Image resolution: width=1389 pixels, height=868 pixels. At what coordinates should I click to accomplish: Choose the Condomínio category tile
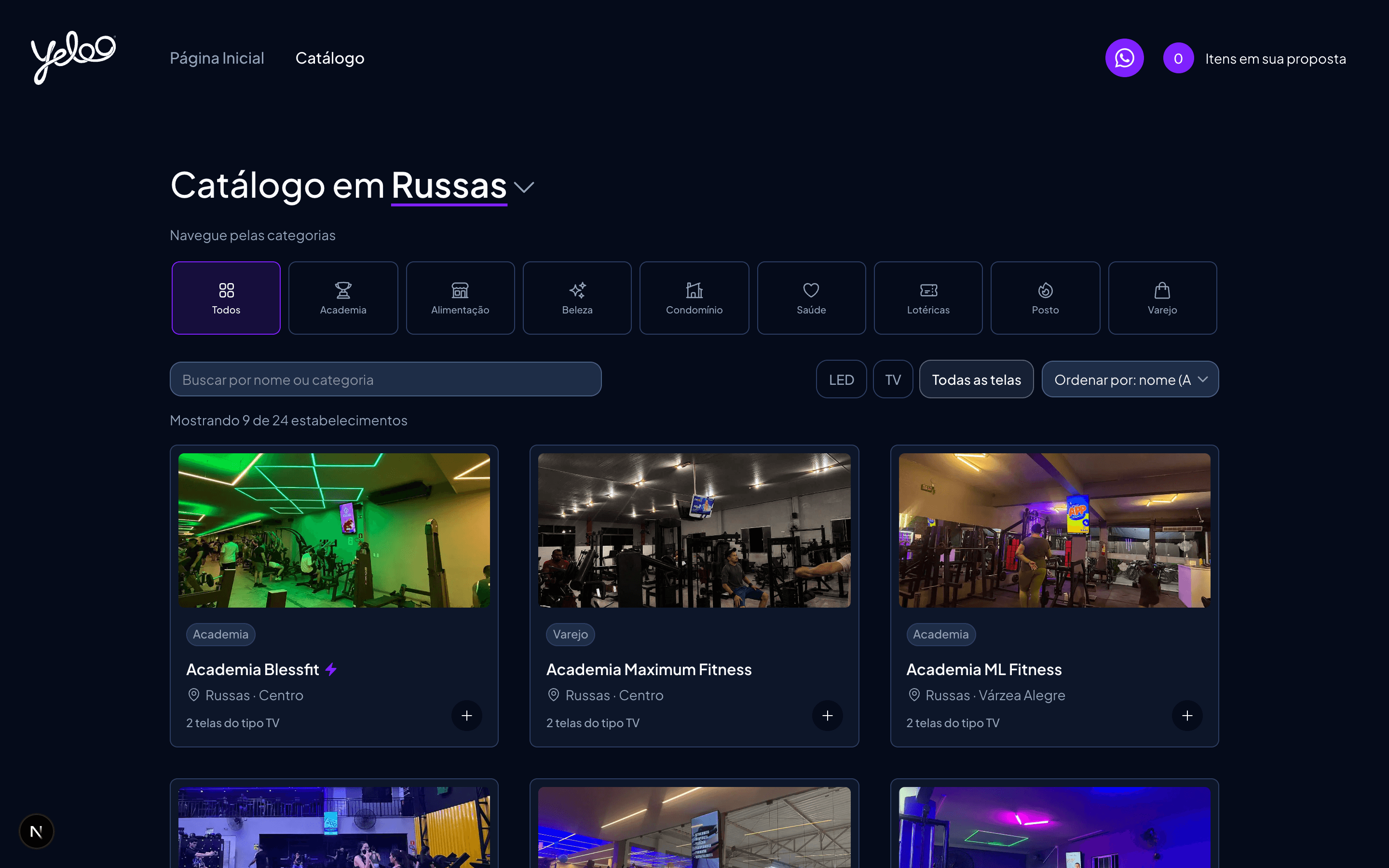point(694,298)
